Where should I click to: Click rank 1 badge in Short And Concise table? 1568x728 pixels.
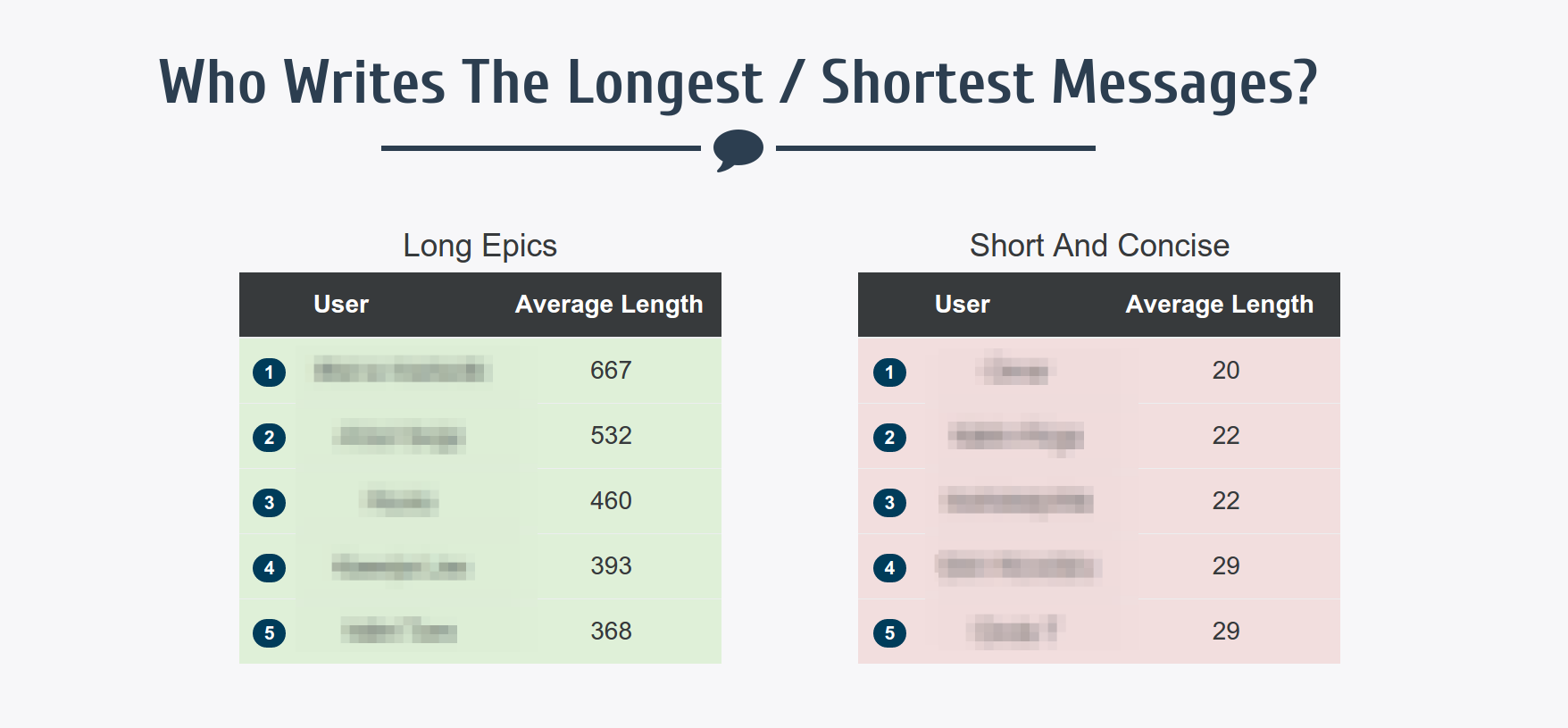889,372
